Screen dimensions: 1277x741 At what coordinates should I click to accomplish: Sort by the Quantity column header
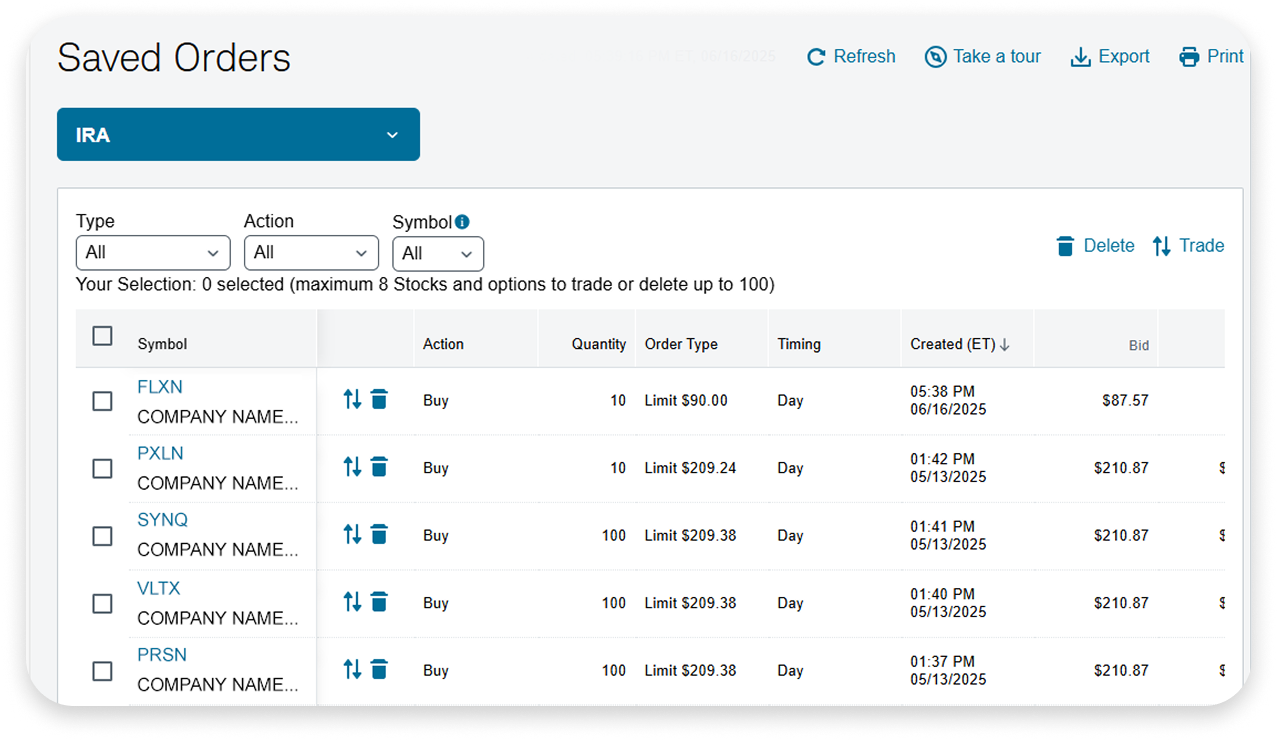tap(599, 344)
